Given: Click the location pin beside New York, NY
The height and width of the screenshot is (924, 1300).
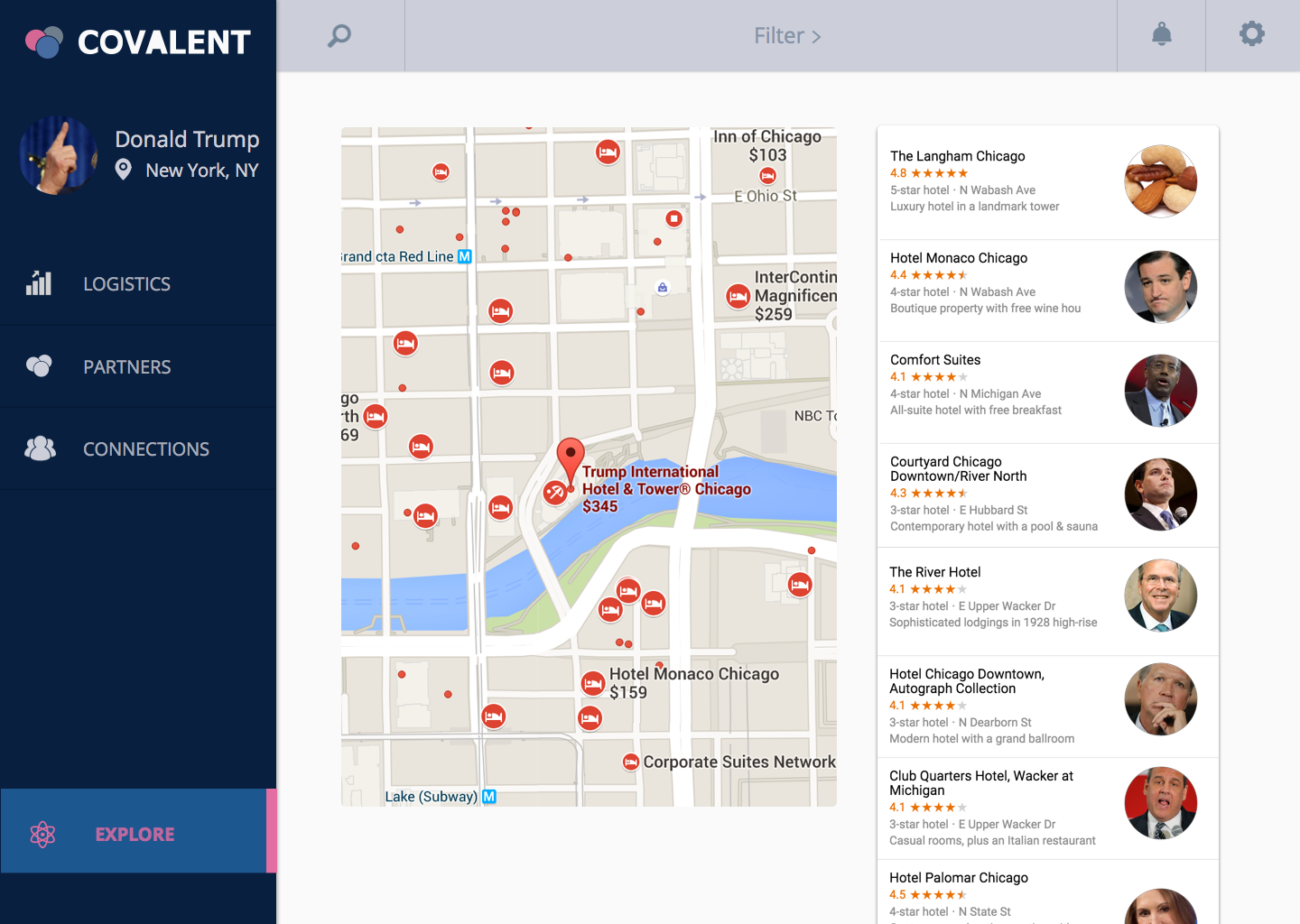Looking at the screenshot, I should (124, 170).
